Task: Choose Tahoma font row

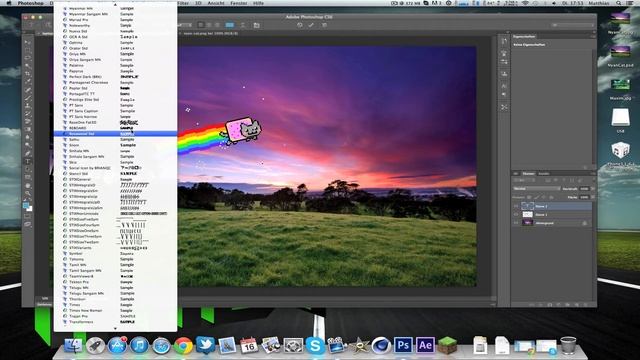Action: [116, 259]
